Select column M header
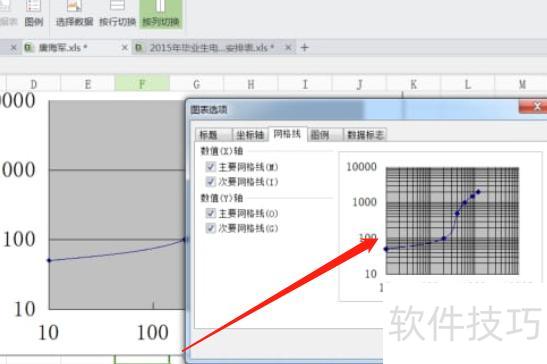Image resolution: width=547 pixels, height=364 pixels. click(522, 84)
